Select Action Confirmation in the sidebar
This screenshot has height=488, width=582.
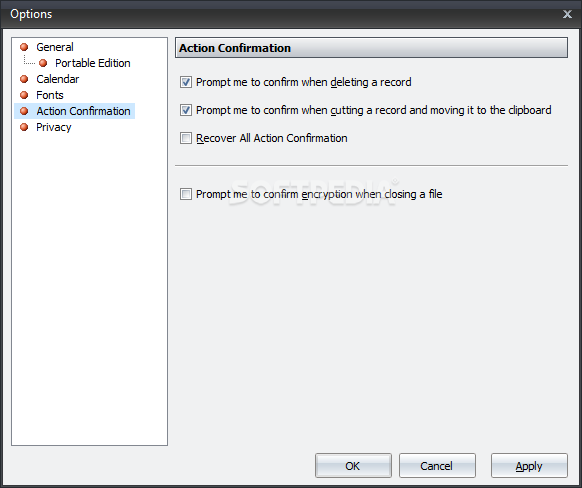tap(83, 111)
